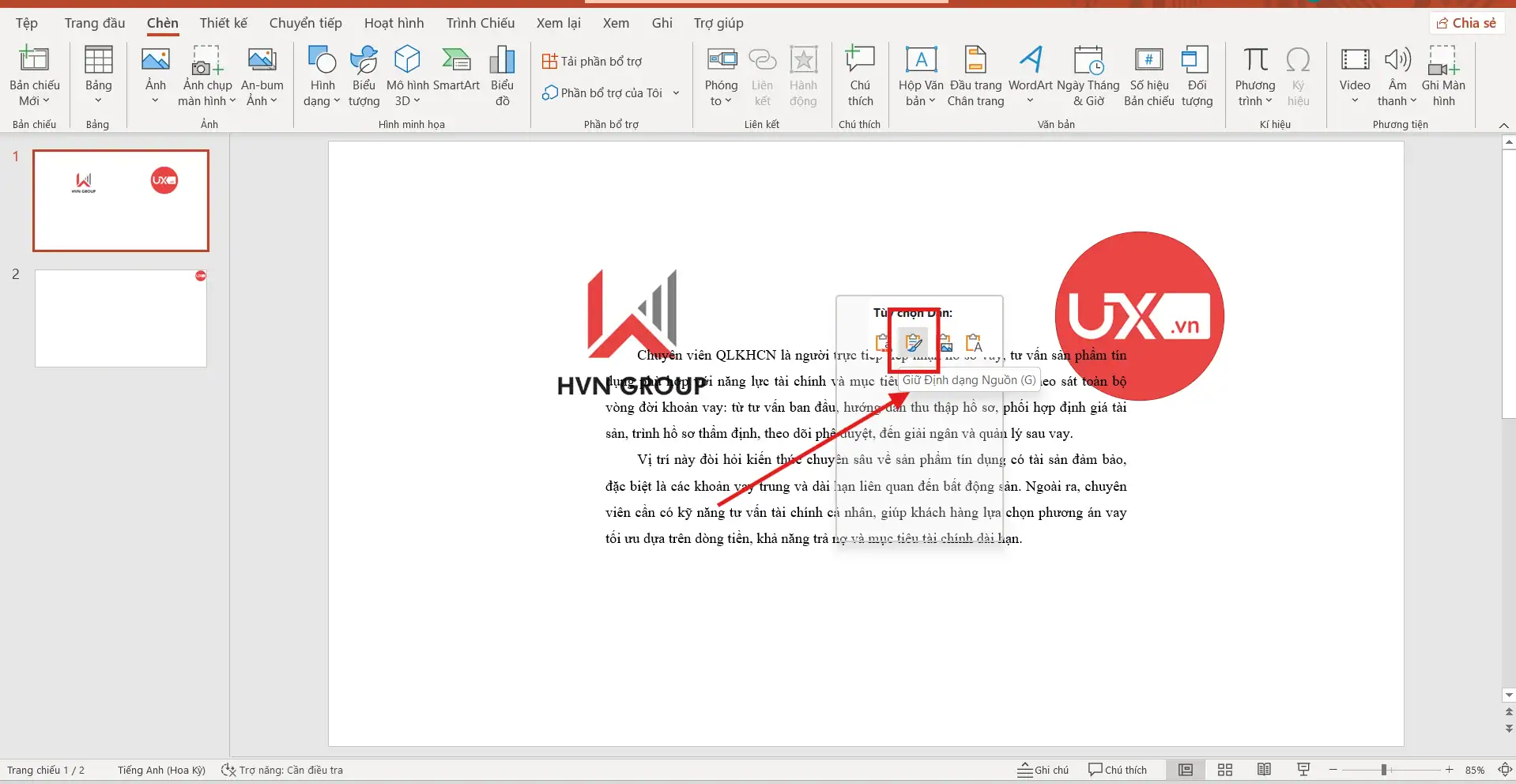Select the Giữ Định dạng Nguồn paste option
The height and width of the screenshot is (784, 1516).
tap(913, 341)
